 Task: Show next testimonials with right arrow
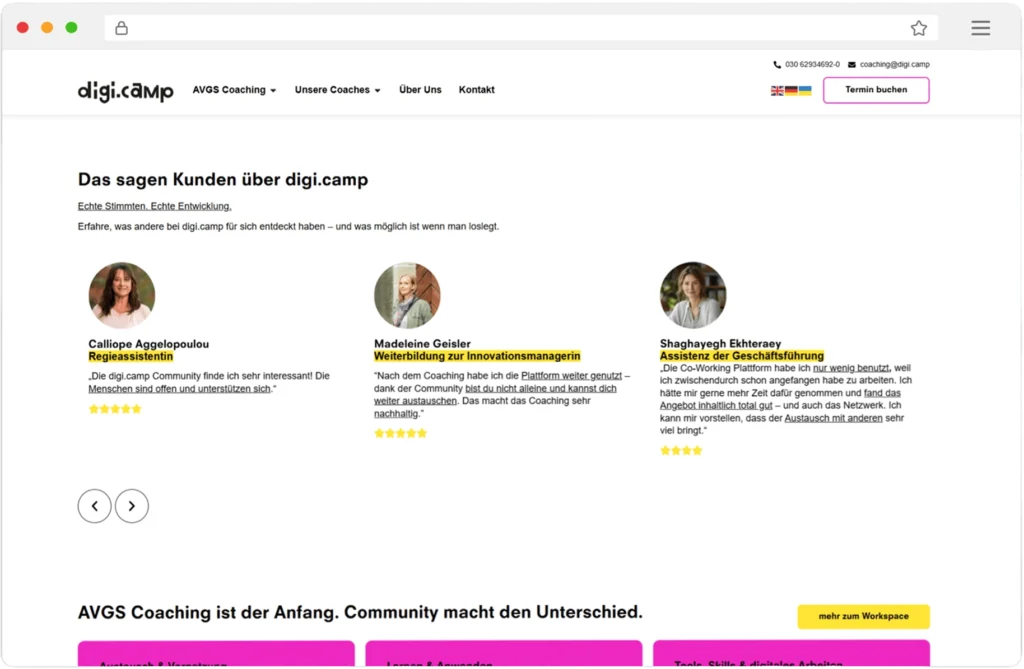132,506
